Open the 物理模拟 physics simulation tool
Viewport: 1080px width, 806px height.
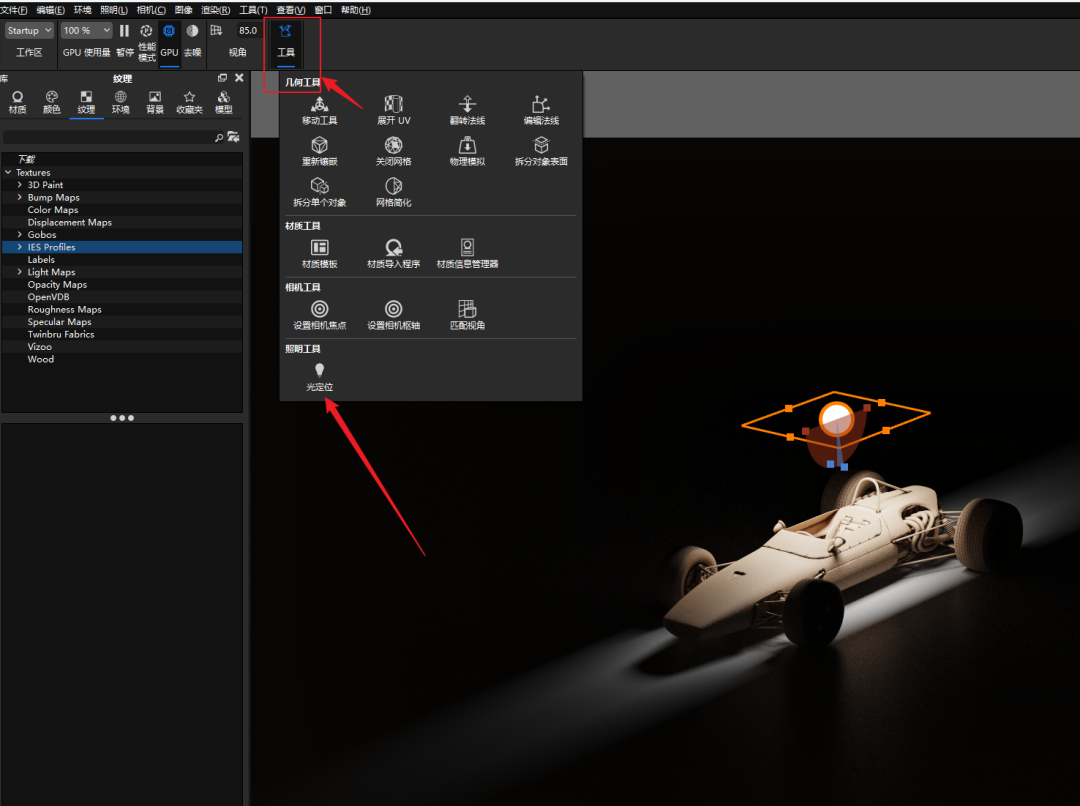(x=467, y=152)
